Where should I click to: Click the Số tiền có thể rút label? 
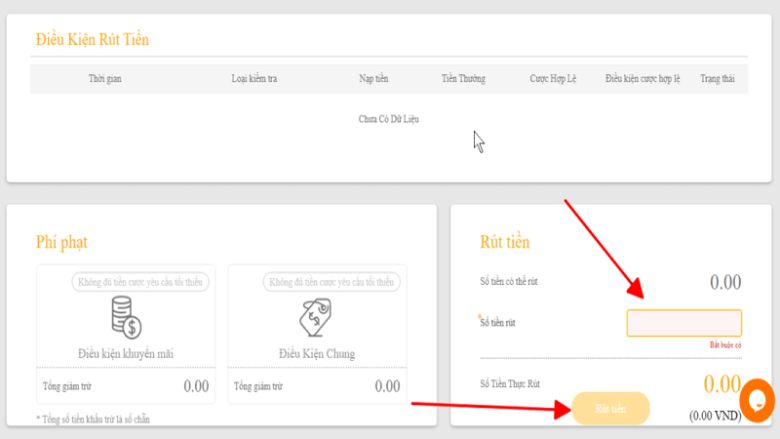[509, 281]
